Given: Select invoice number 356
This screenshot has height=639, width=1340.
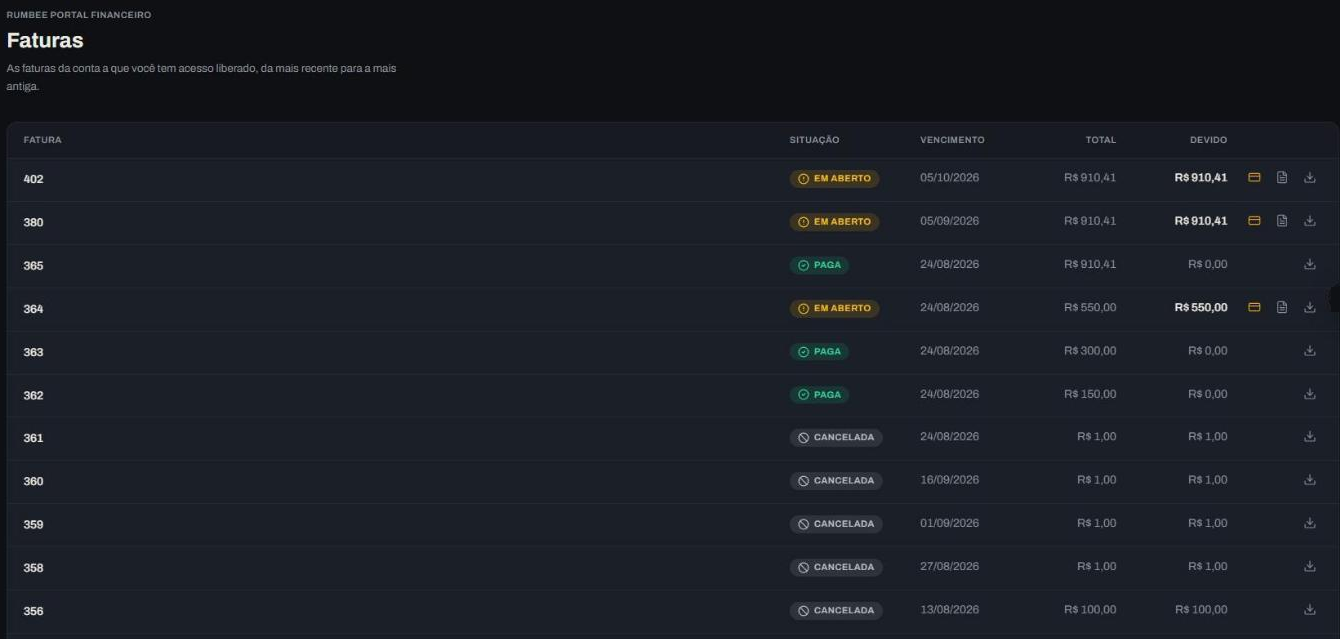Looking at the screenshot, I should tap(34, 611).
